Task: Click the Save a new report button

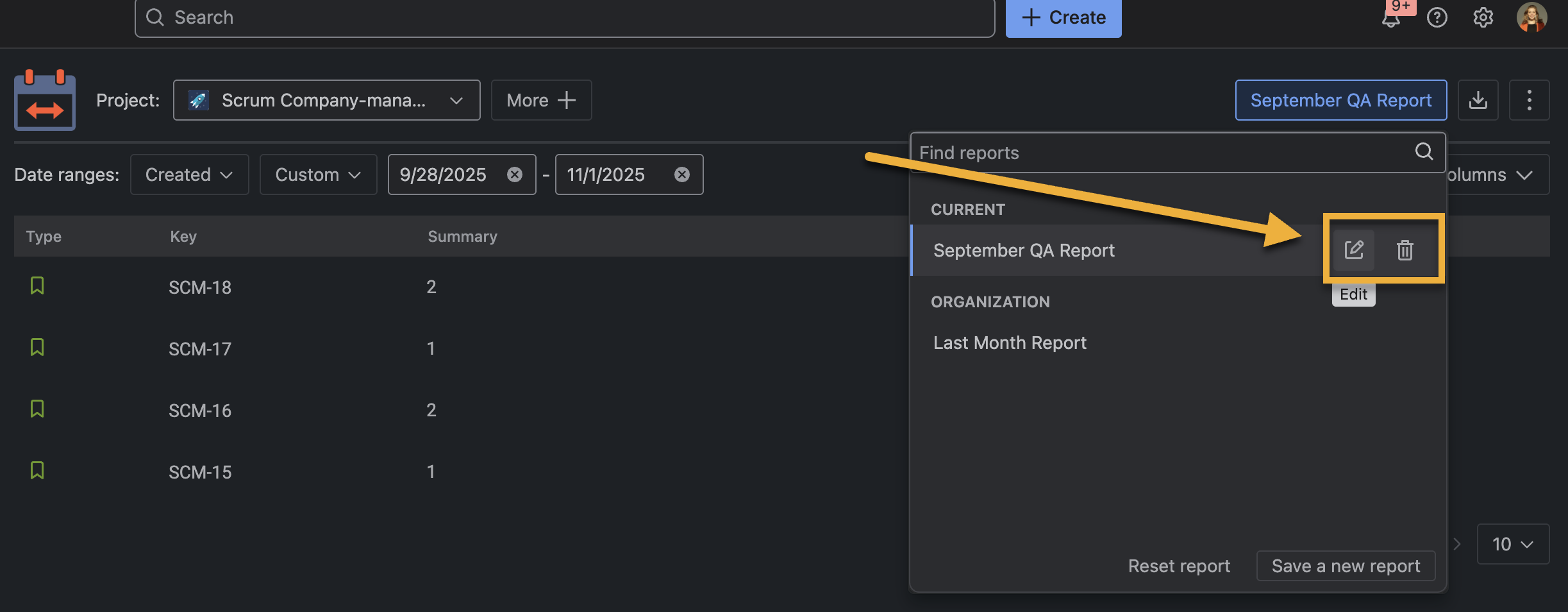Action: (x=1346, y=566)
